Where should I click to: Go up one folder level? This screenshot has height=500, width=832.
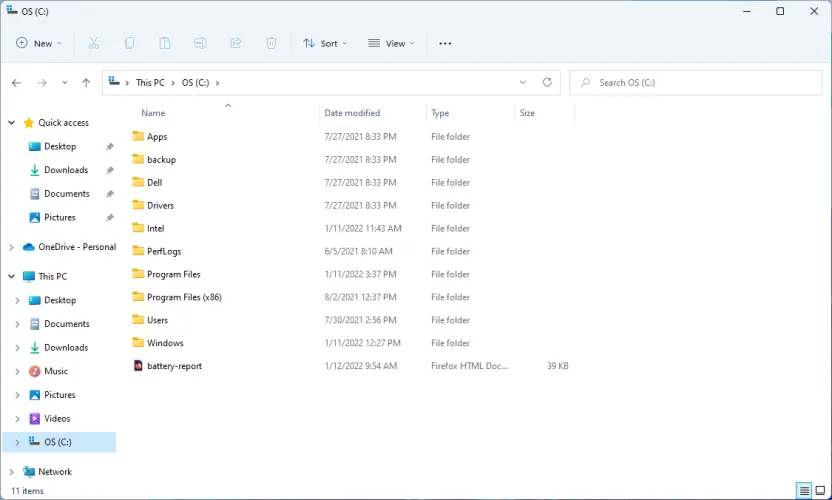[x=86, y=83]
